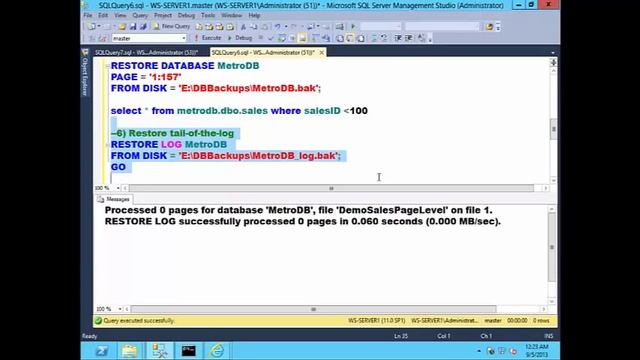Click the Start debugging green arrow icon
This screenshot has height=360, width=640.
pos(353,27)
